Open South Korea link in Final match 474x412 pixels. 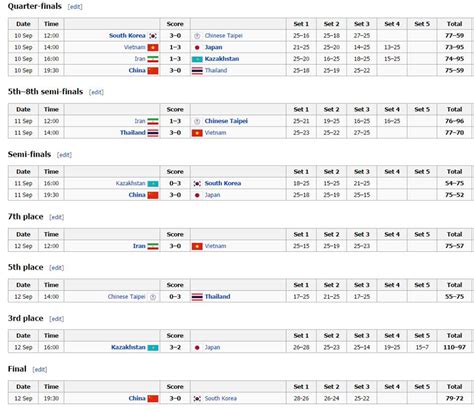click(x=221, y=398)
